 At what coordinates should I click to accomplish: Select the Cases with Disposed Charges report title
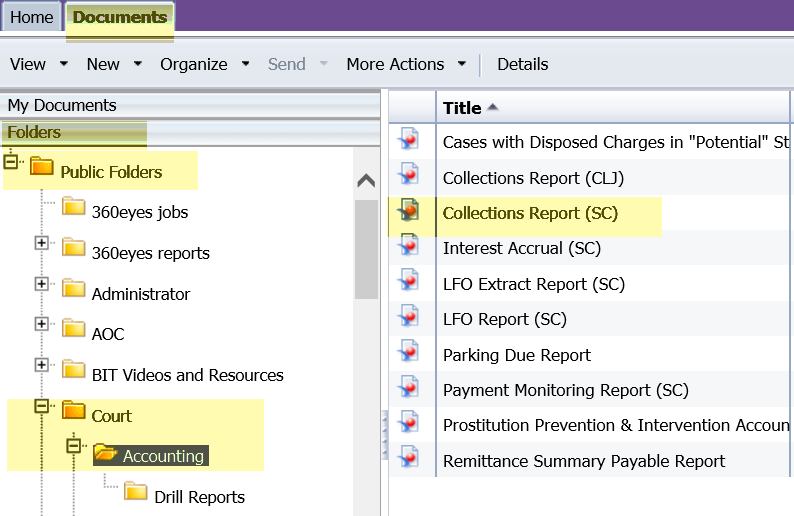pyautogui.click(x=616, y=142)
